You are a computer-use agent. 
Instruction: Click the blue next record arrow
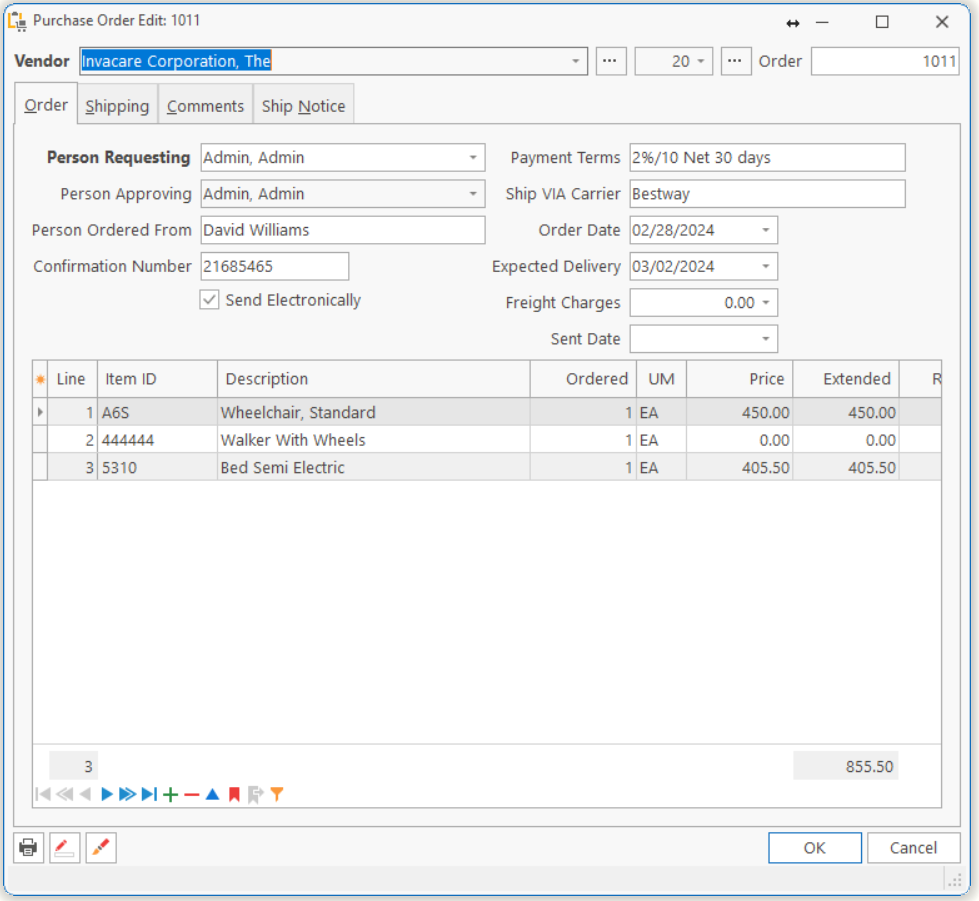point(107,794)
